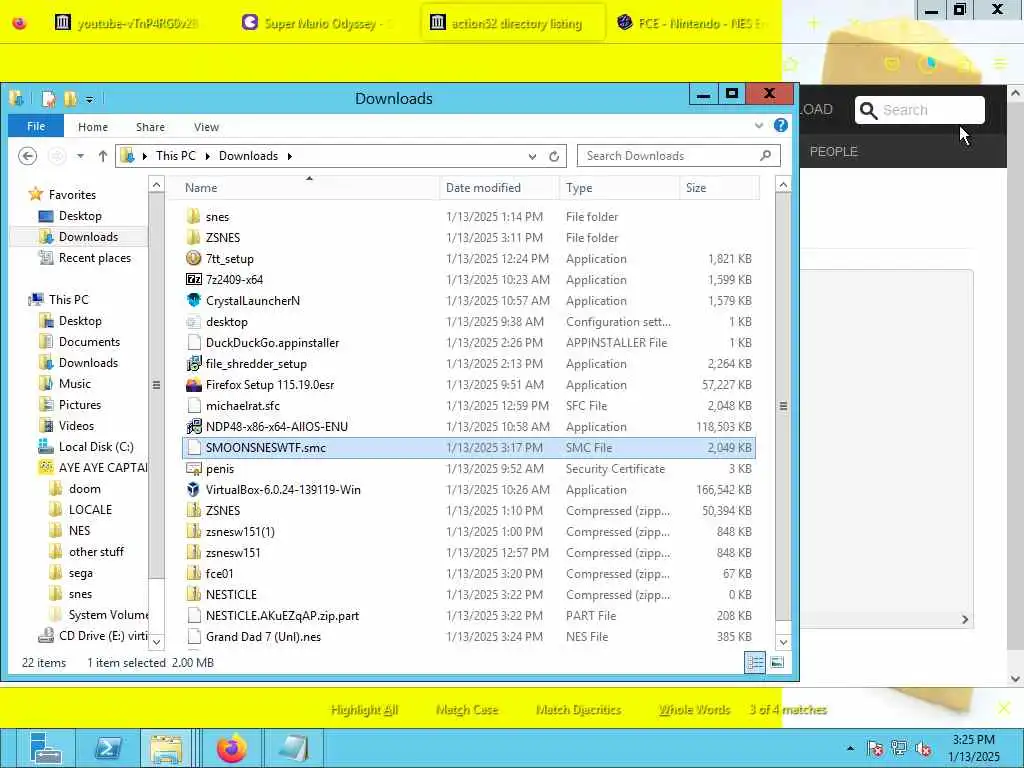Open Firefox from the taskbar
This screenshot has width=1024, height=768.
click(x=231, y=748)
